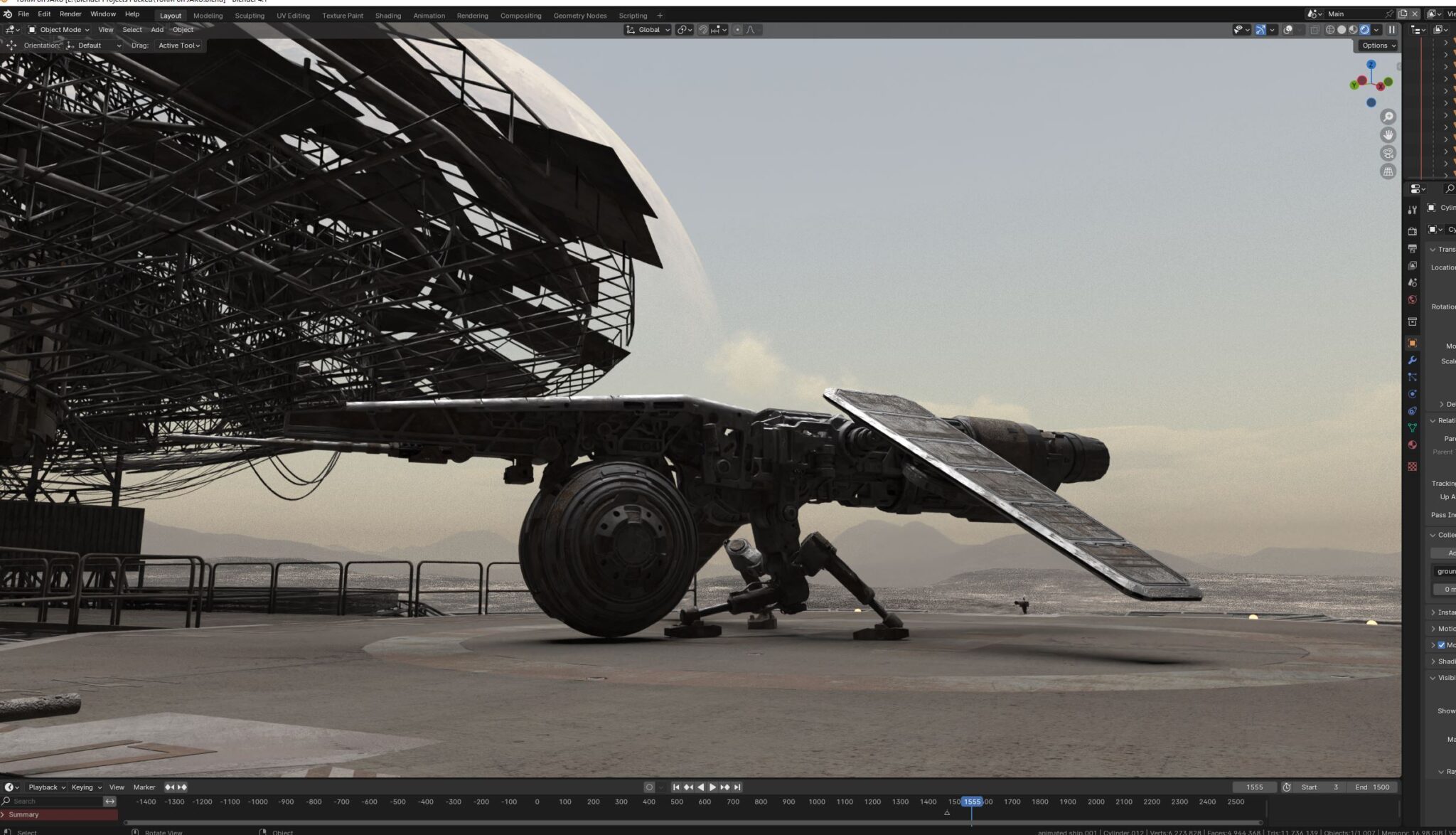1456x835 pixels.
Task: Switch to wireframe viewport shading
Action: pos(1329,30)
